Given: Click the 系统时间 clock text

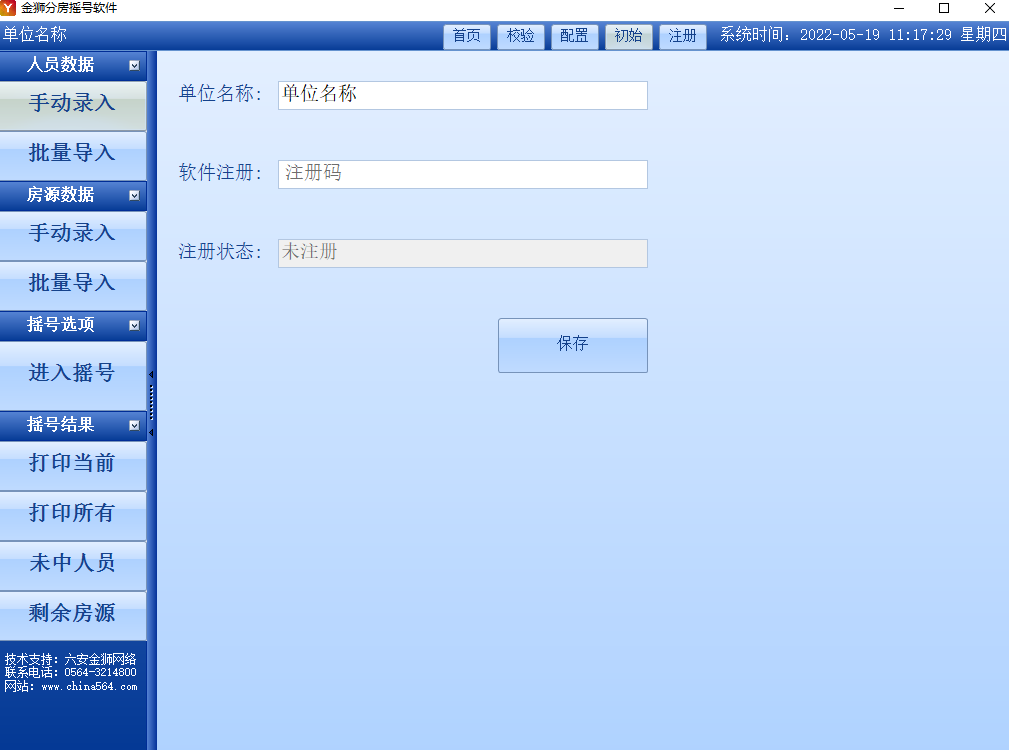Looking at the screenshot, I should click(863, 35).
